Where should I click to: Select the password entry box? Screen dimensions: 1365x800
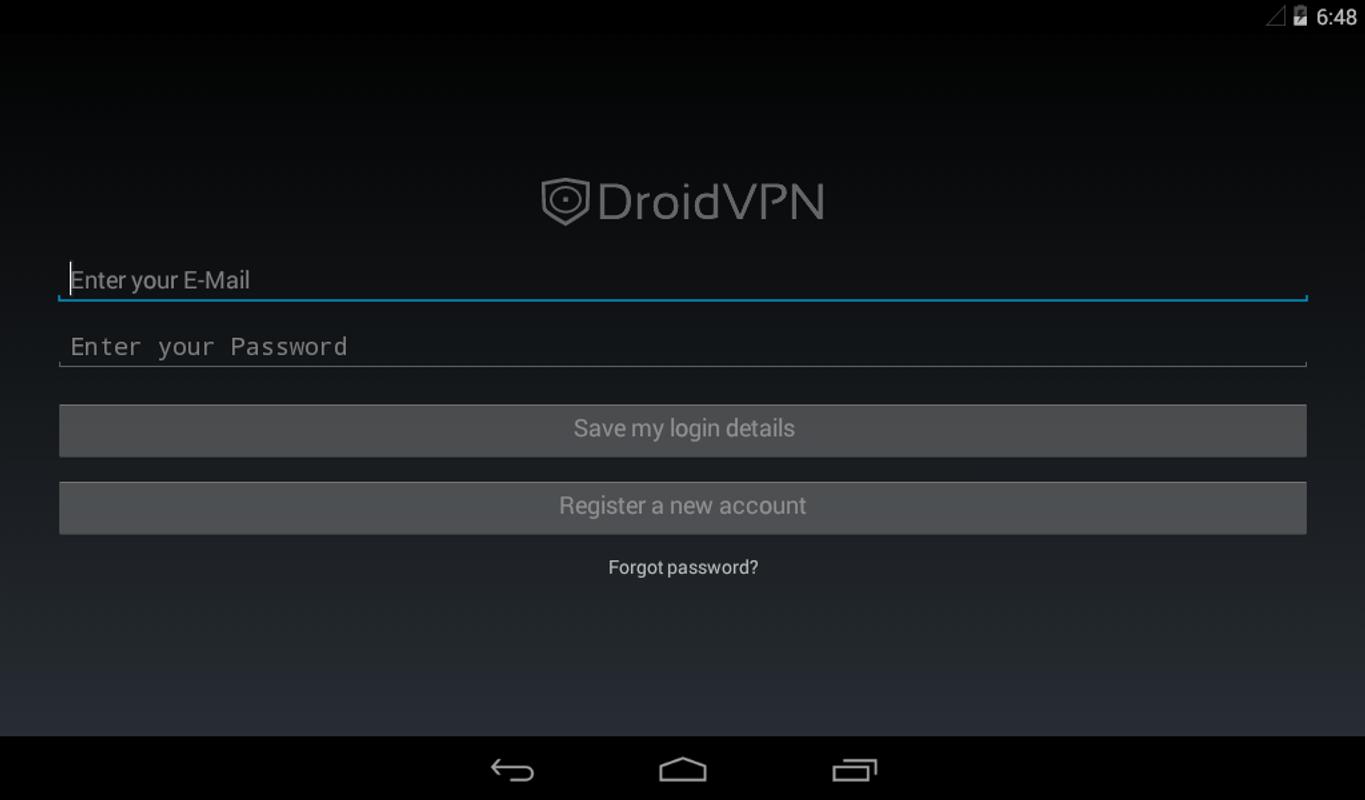683,346
